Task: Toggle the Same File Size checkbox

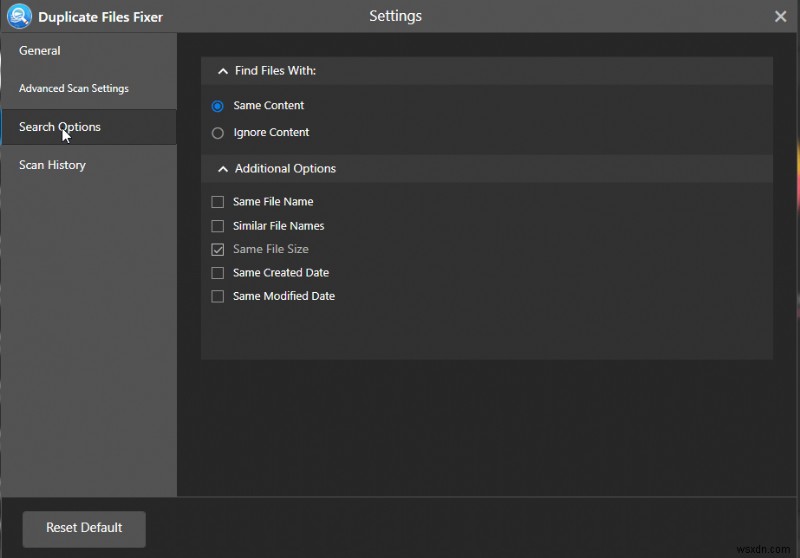Action: pyautogui.click(x=218, y=250)
